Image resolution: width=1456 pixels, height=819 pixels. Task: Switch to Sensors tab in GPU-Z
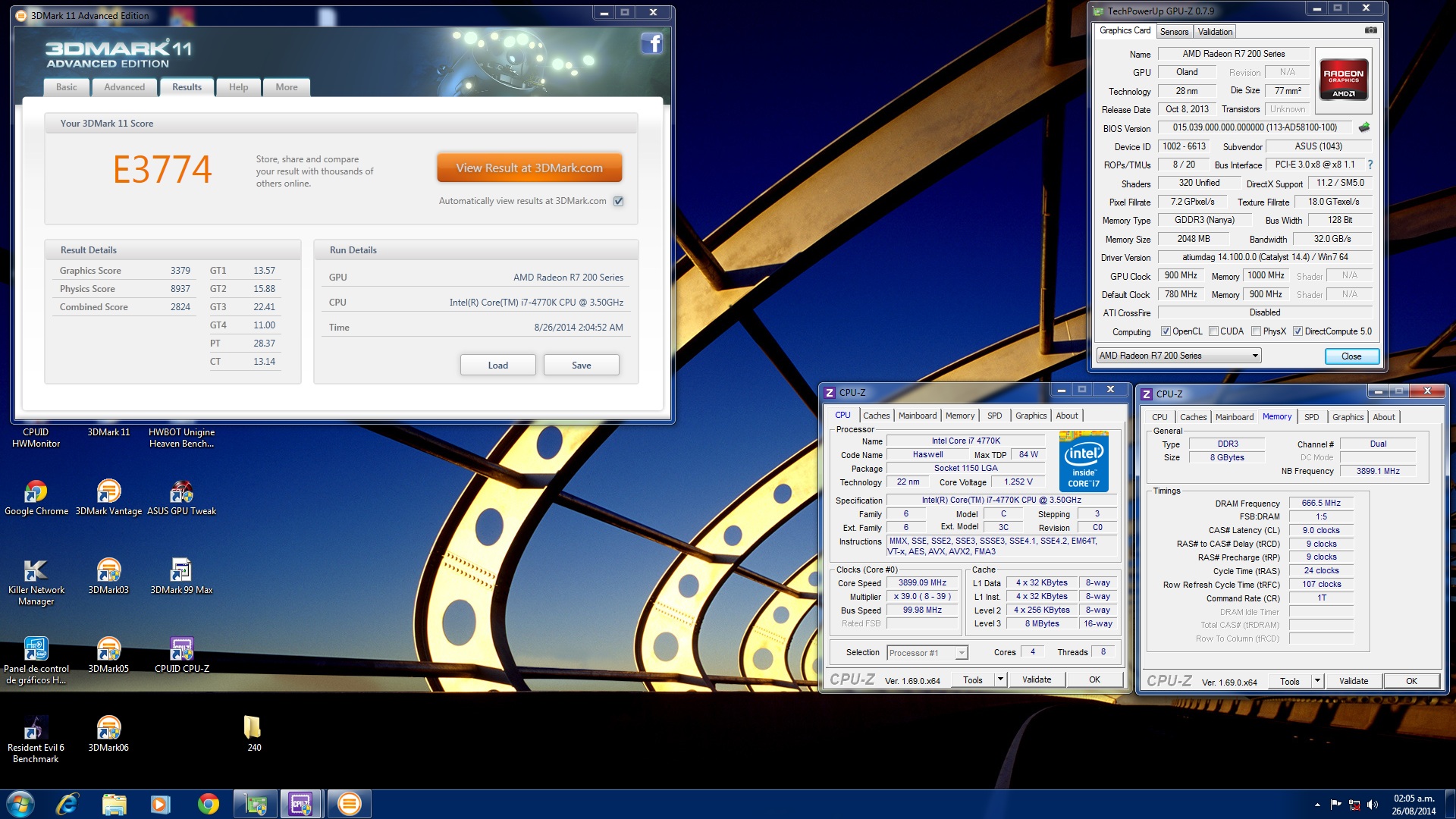click(x=1174, y=32)
